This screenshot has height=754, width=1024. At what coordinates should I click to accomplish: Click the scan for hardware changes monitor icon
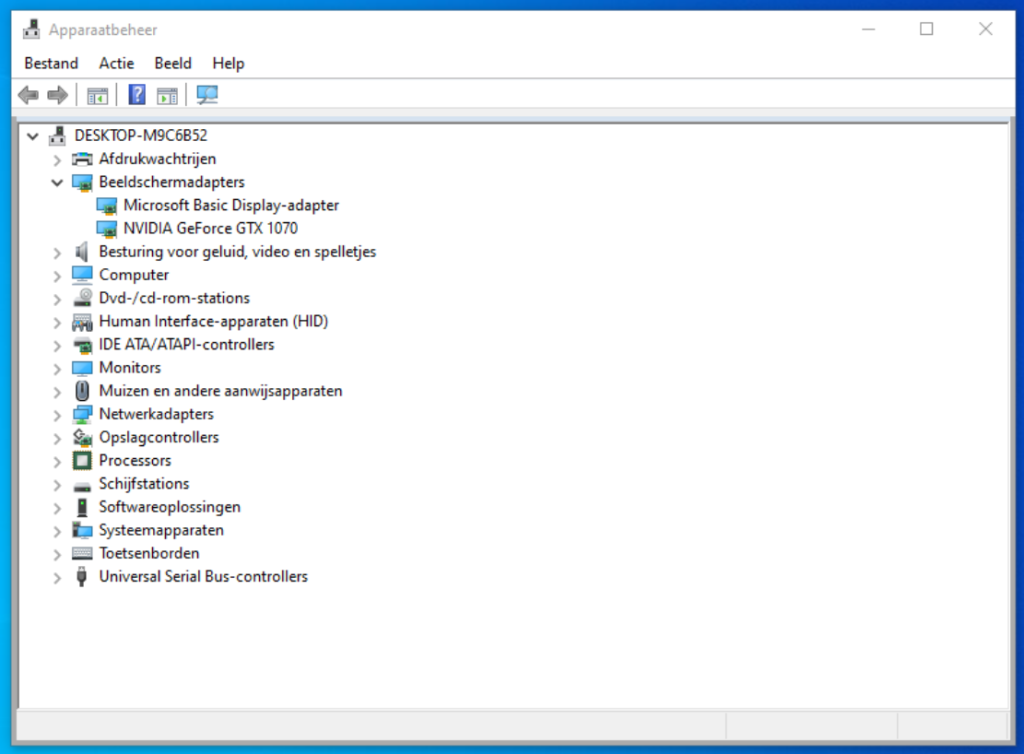pyautogui.click(x=207, y=95)
